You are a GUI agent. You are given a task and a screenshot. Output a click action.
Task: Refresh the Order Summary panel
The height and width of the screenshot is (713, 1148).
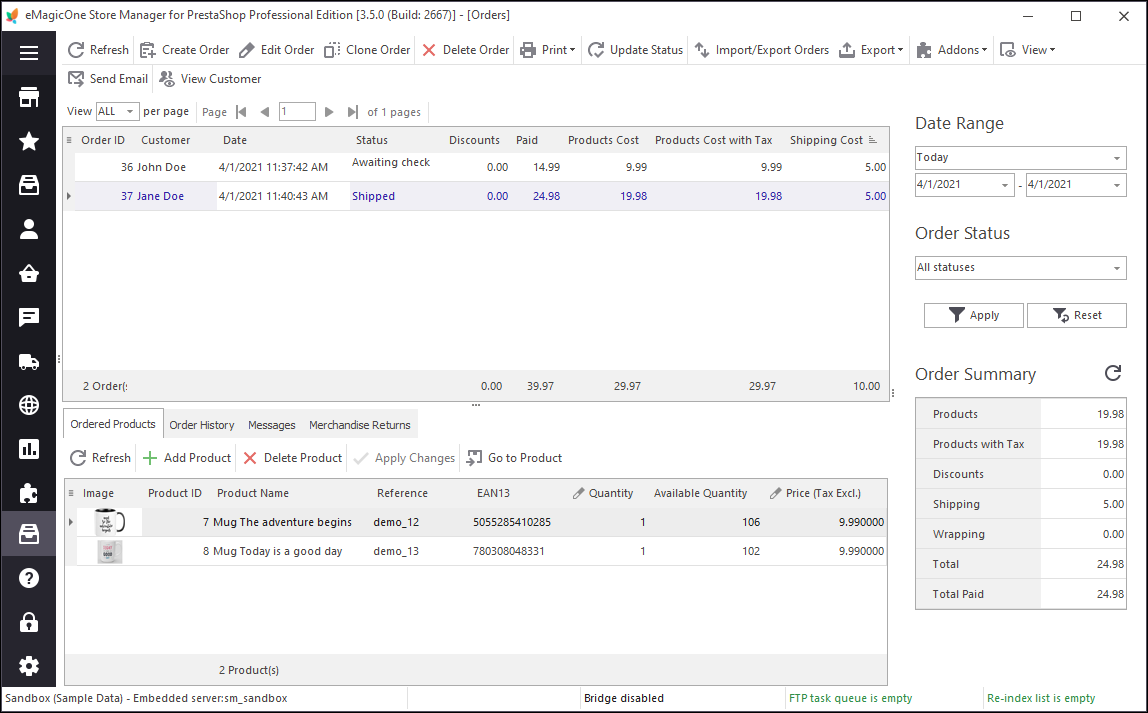coord(1113,373)
